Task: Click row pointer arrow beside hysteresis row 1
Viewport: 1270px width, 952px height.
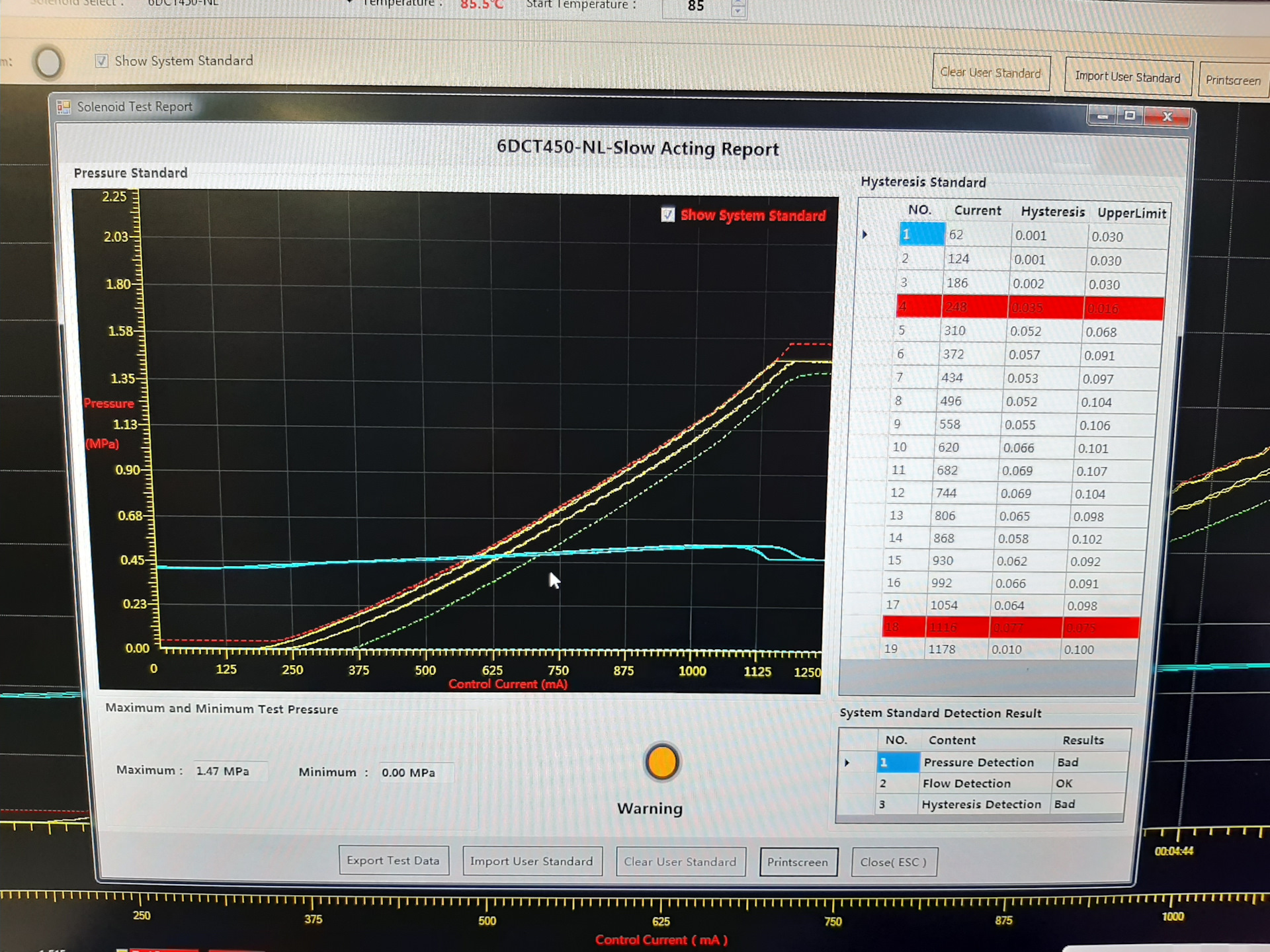Action: pyautogui.click(x=865, y=235)
